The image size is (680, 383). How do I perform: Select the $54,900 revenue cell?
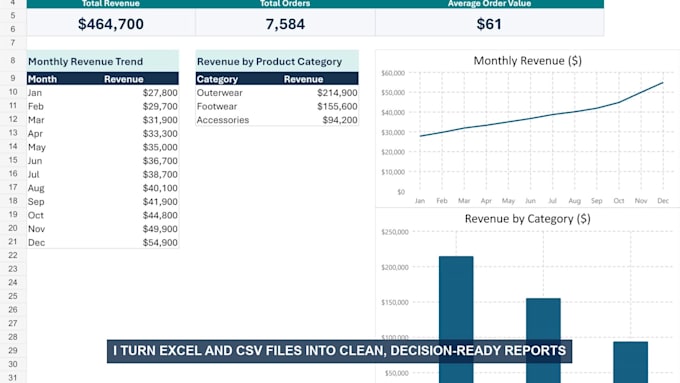pos(160,243)
